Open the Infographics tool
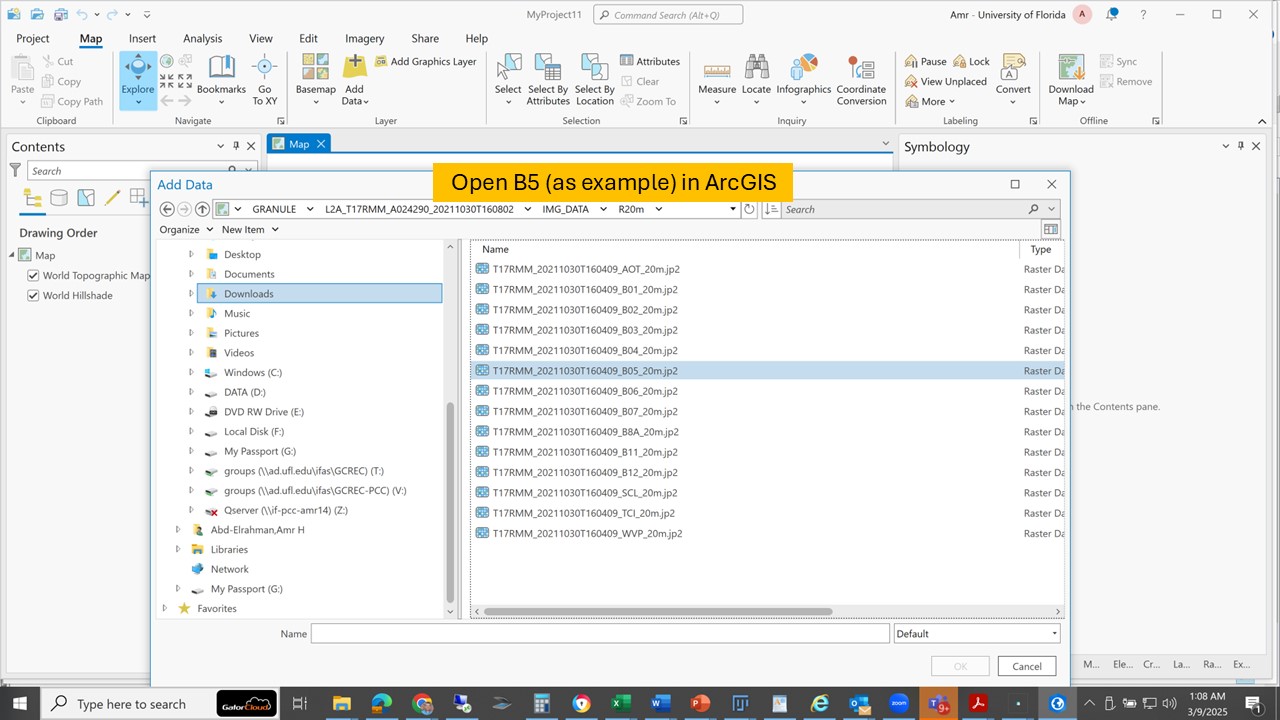The width and height of the screenshot is (1280, 720). (x=804, y=79)
